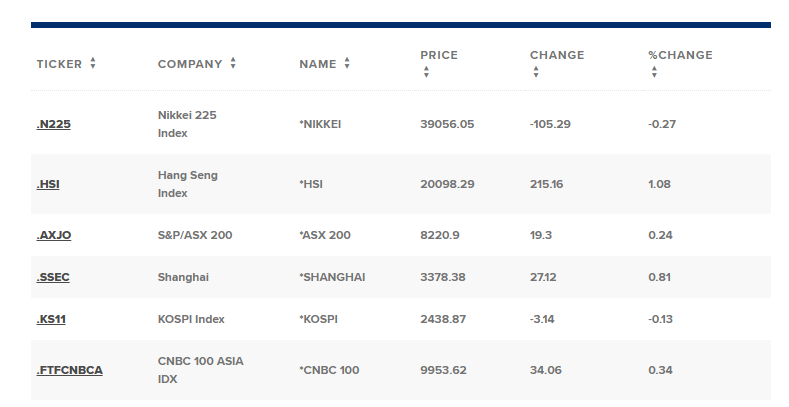
Task: Click the PRICE column header text
Action: click(439, 55)
